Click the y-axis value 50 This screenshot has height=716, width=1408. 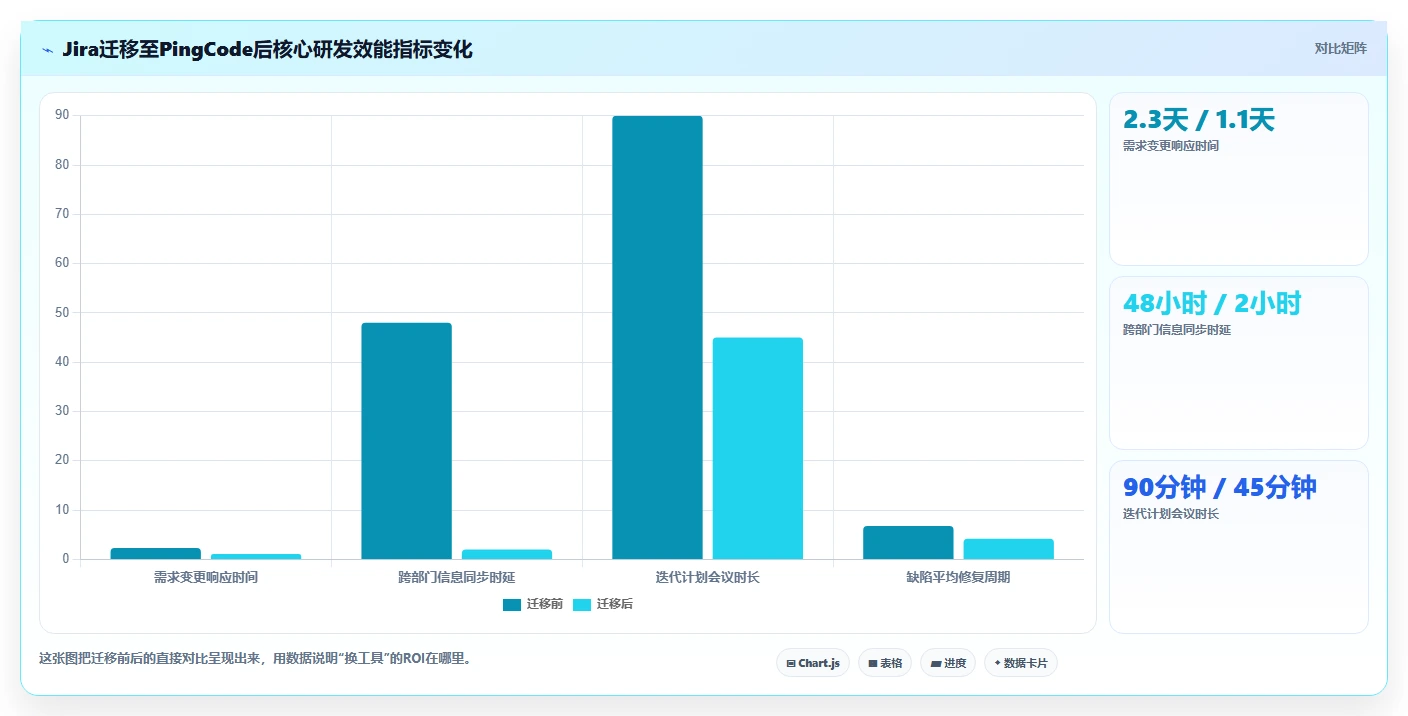click(x=62, y=312)
